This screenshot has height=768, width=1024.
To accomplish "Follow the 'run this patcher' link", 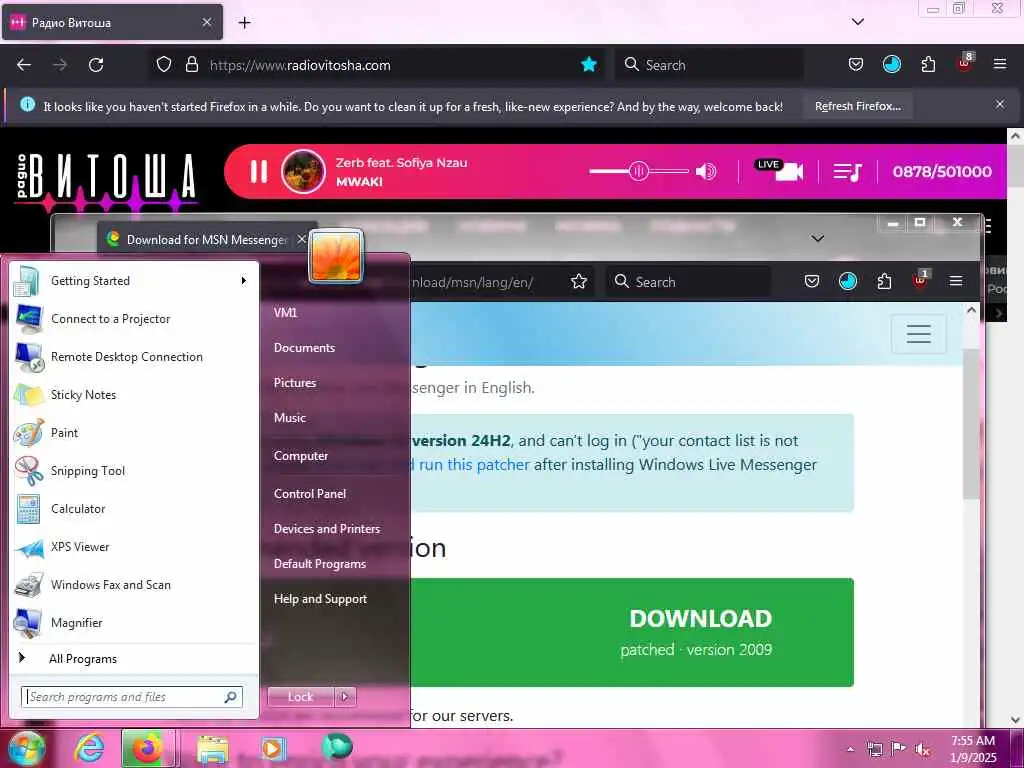I will point(474,464).
